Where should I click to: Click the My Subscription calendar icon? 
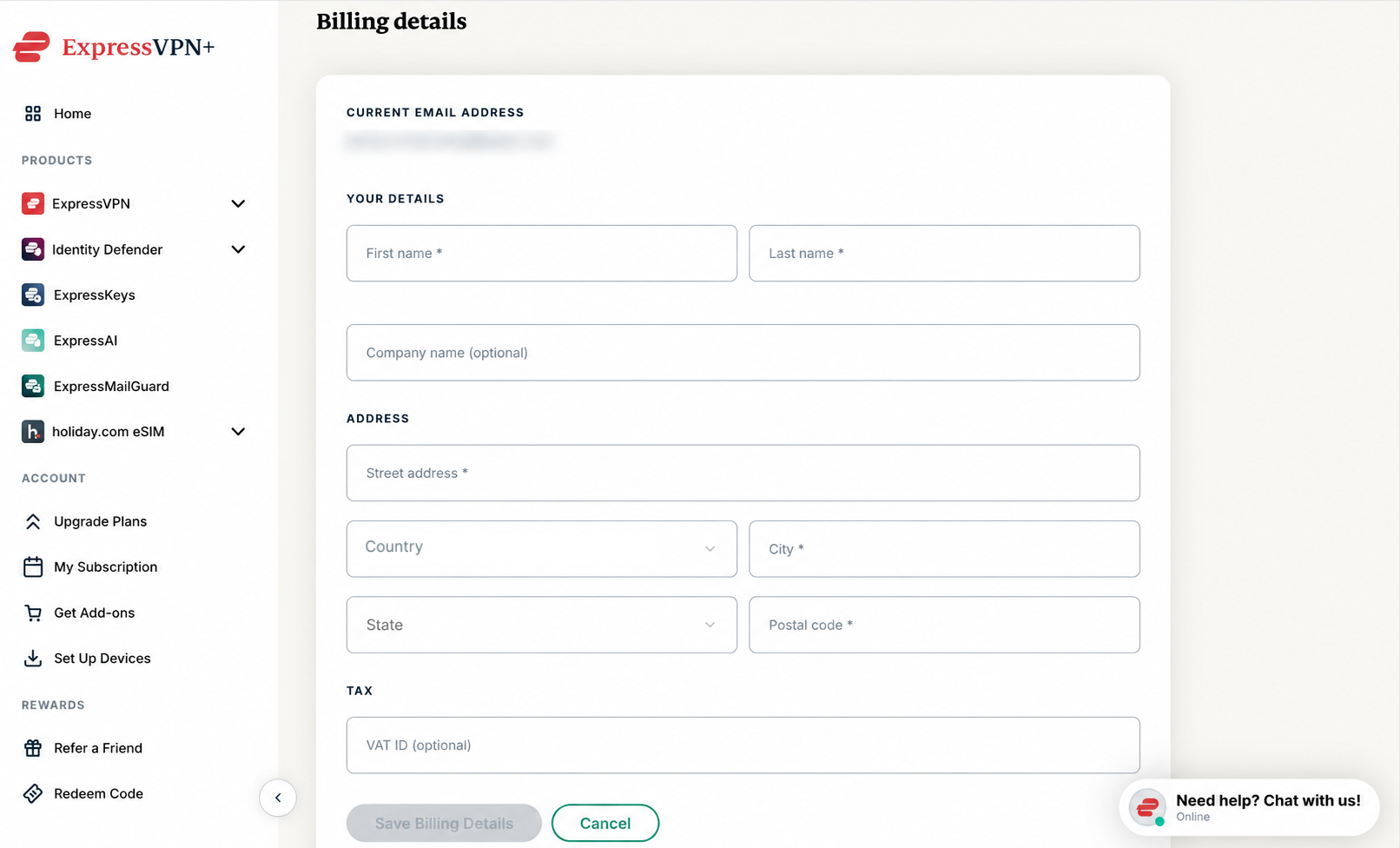pos(33,567)
